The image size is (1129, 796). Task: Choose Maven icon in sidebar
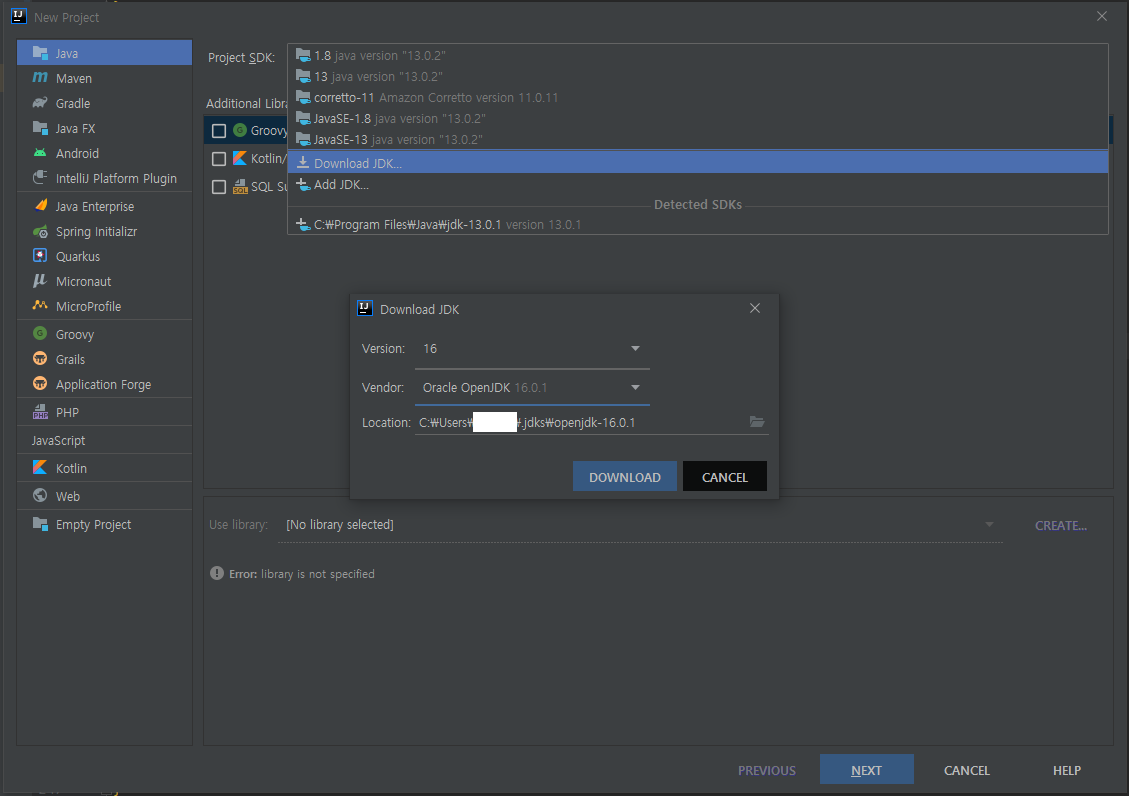pos(40,78)
